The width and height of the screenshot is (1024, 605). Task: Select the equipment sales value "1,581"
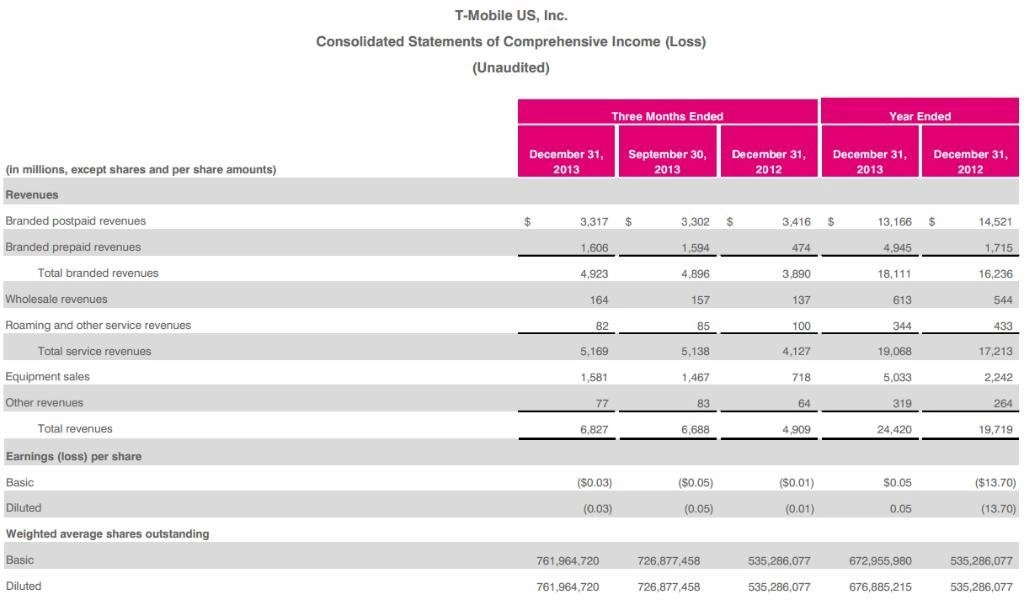tap(594, 377)
